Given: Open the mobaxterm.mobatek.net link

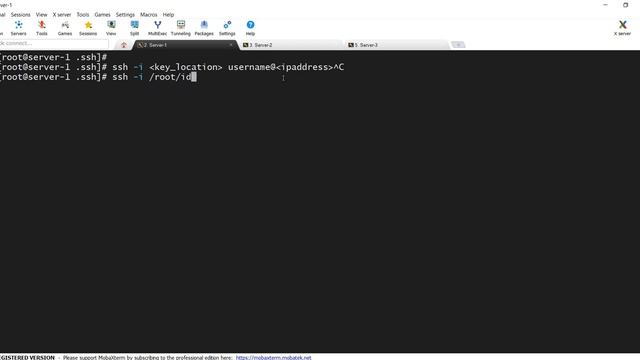Looking at the screenshot, I should [x=273, y=357].
